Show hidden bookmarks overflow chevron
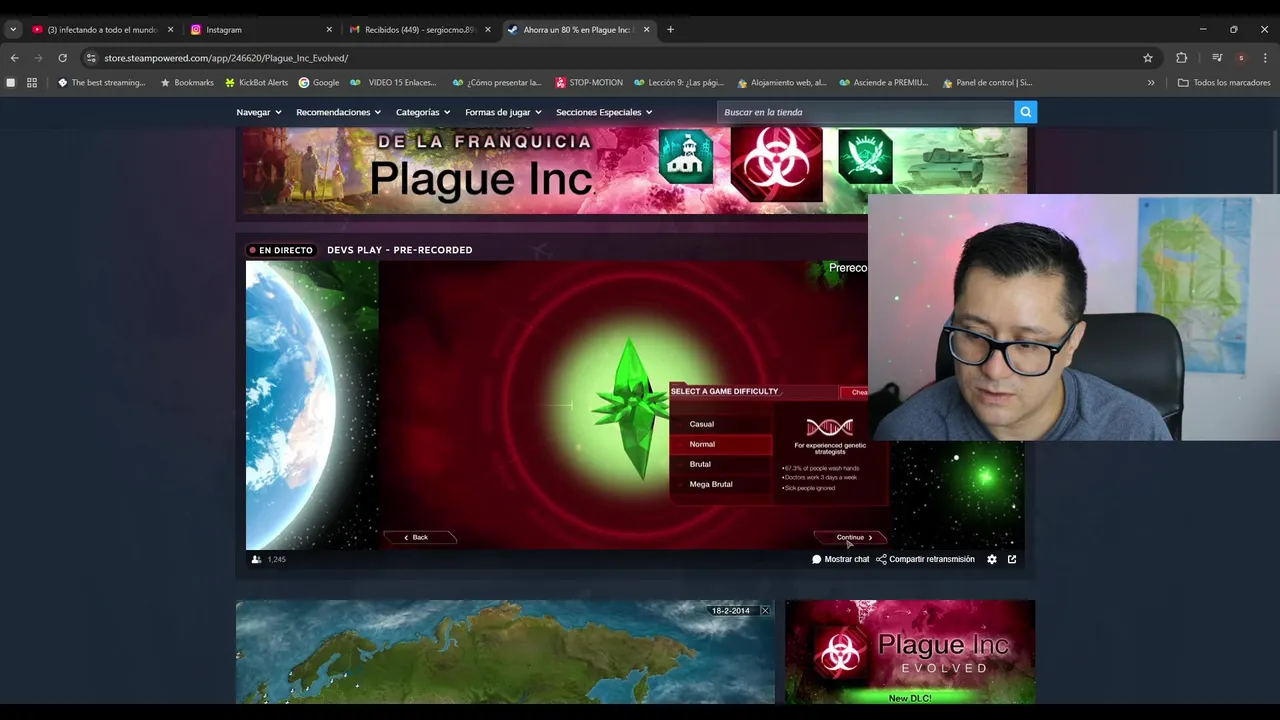Viewport: 1280px width, 720px height. (1151, 83)
